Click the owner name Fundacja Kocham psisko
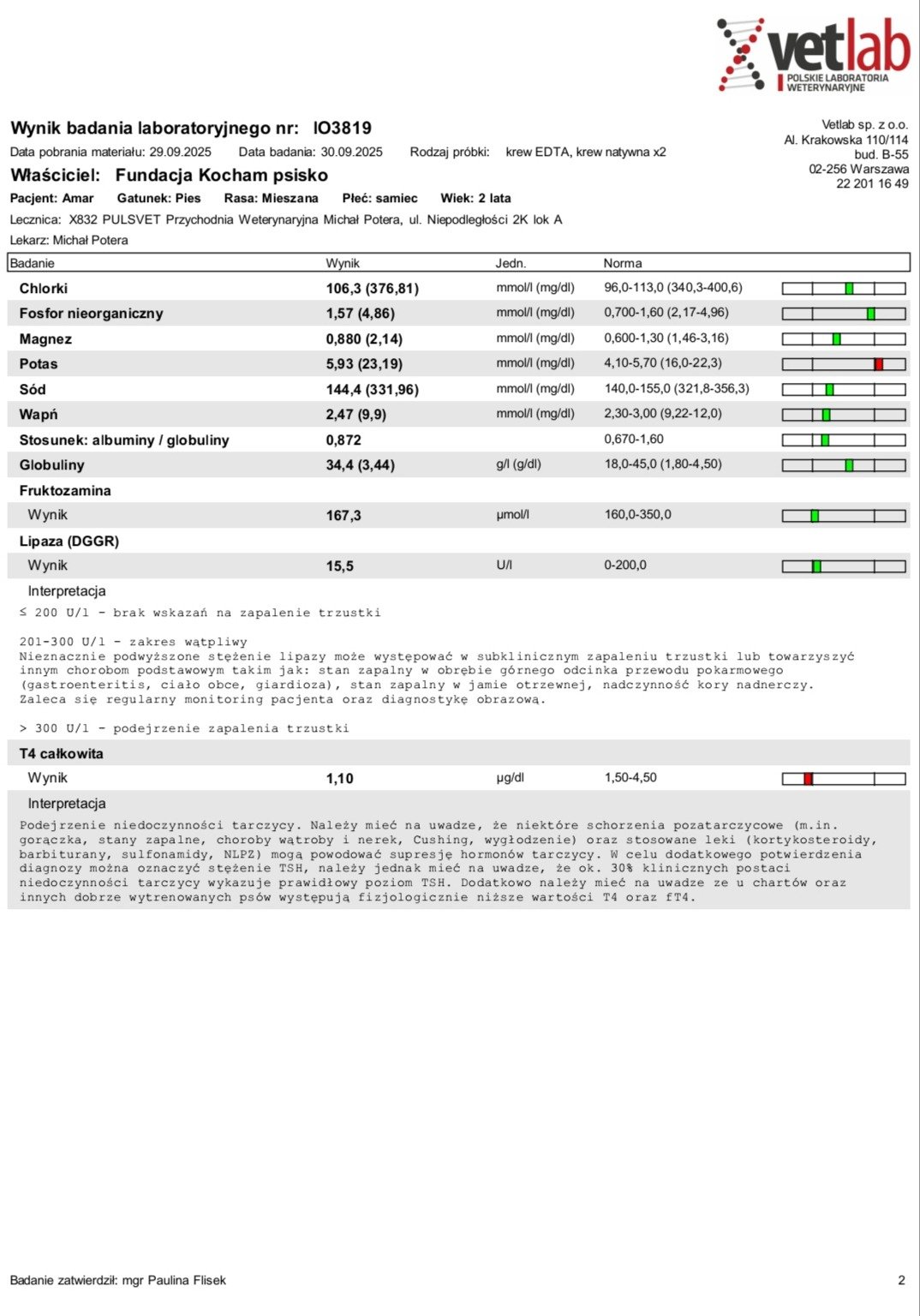The height and width of the screenshot is (1316, 920). [x=222, y=176]
